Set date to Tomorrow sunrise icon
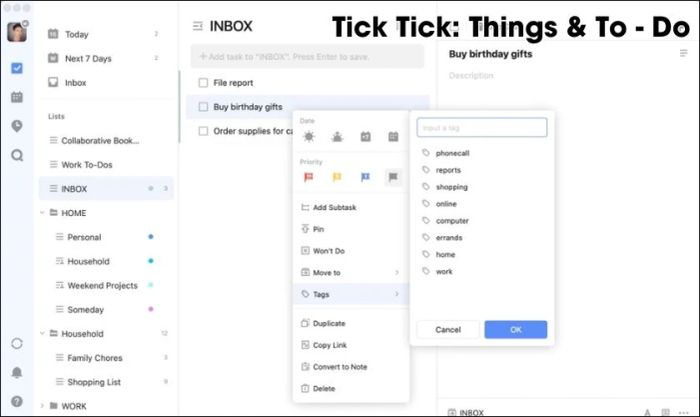The width and height of the screenshot is (700, 417). (x=337, y=137)
